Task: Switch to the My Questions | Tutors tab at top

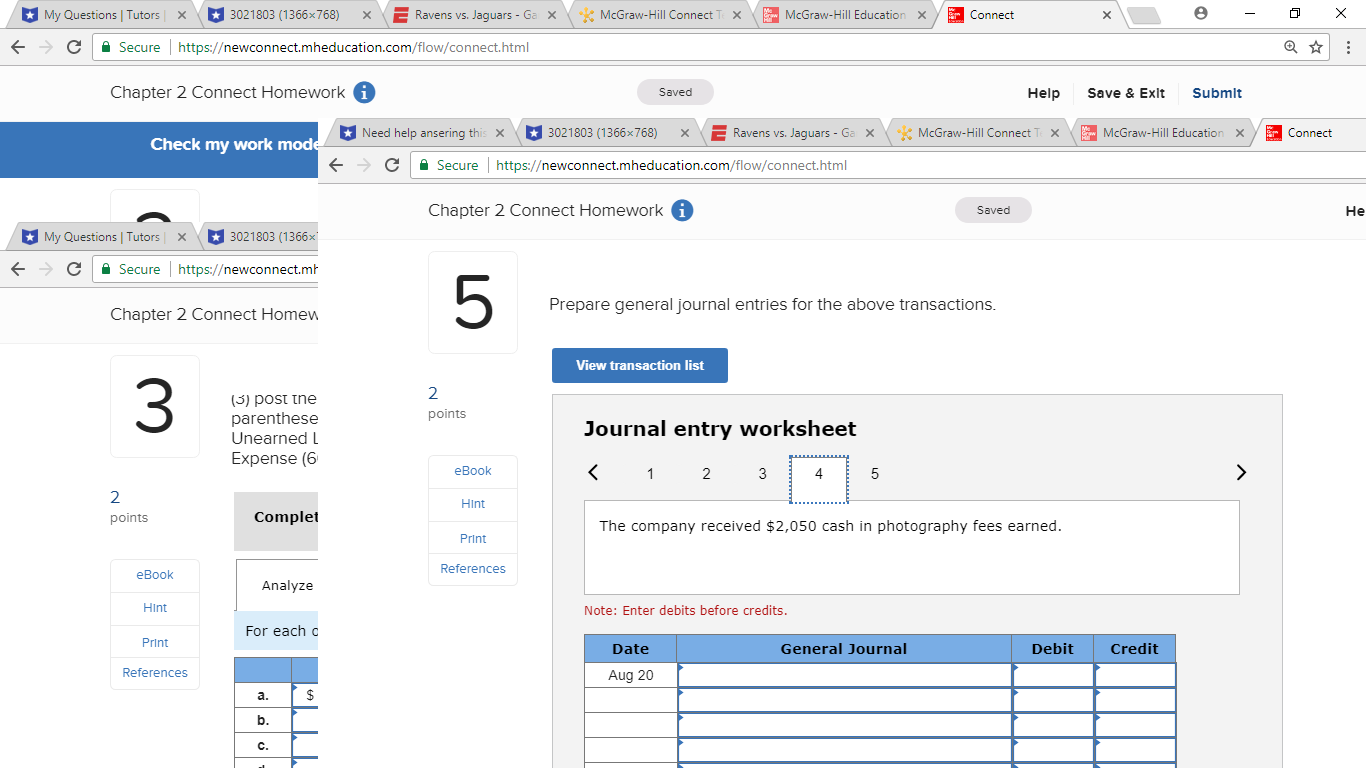Action: (102, 15)
